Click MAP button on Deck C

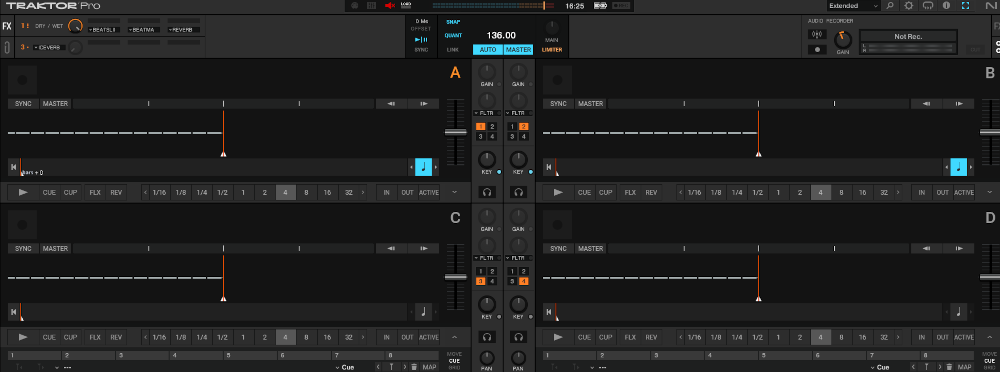coord(429,367)
